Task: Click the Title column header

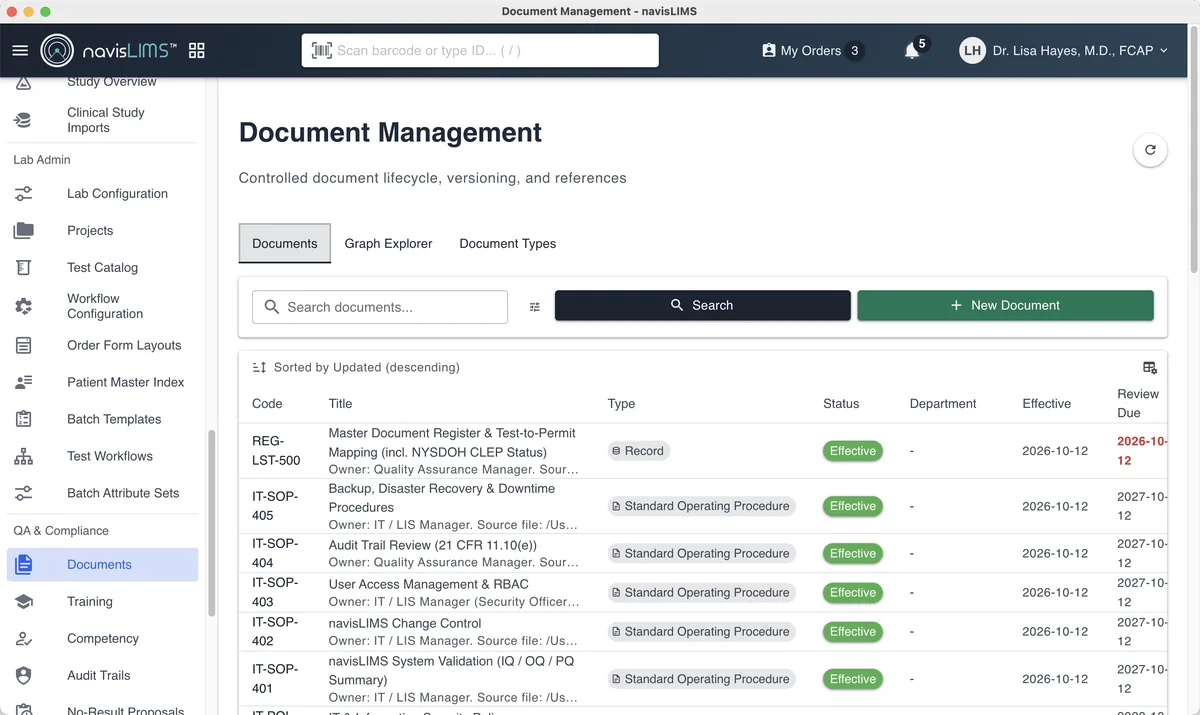Action: 340,404
